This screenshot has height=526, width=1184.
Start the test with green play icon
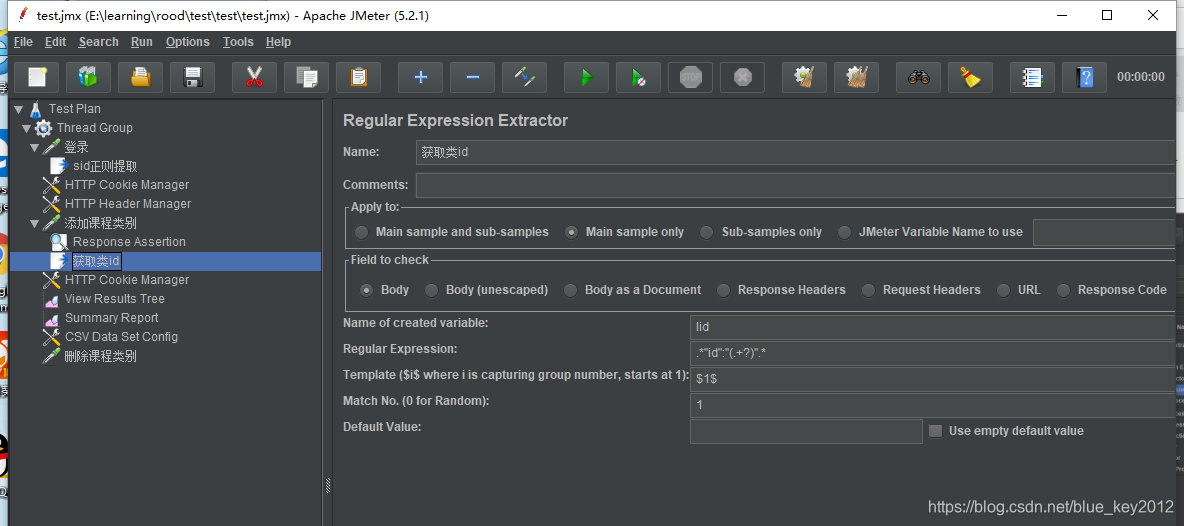pos(587,77)
